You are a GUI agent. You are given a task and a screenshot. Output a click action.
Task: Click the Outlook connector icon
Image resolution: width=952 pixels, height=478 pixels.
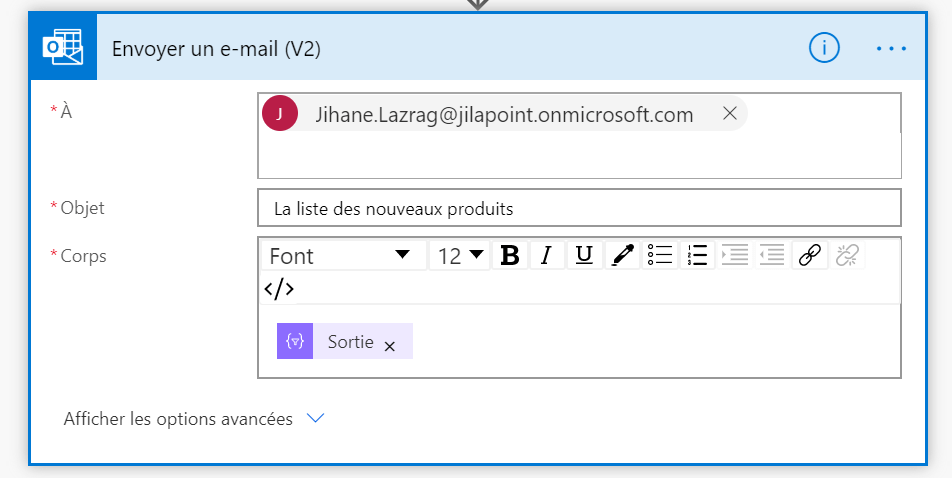click(62, 48)
